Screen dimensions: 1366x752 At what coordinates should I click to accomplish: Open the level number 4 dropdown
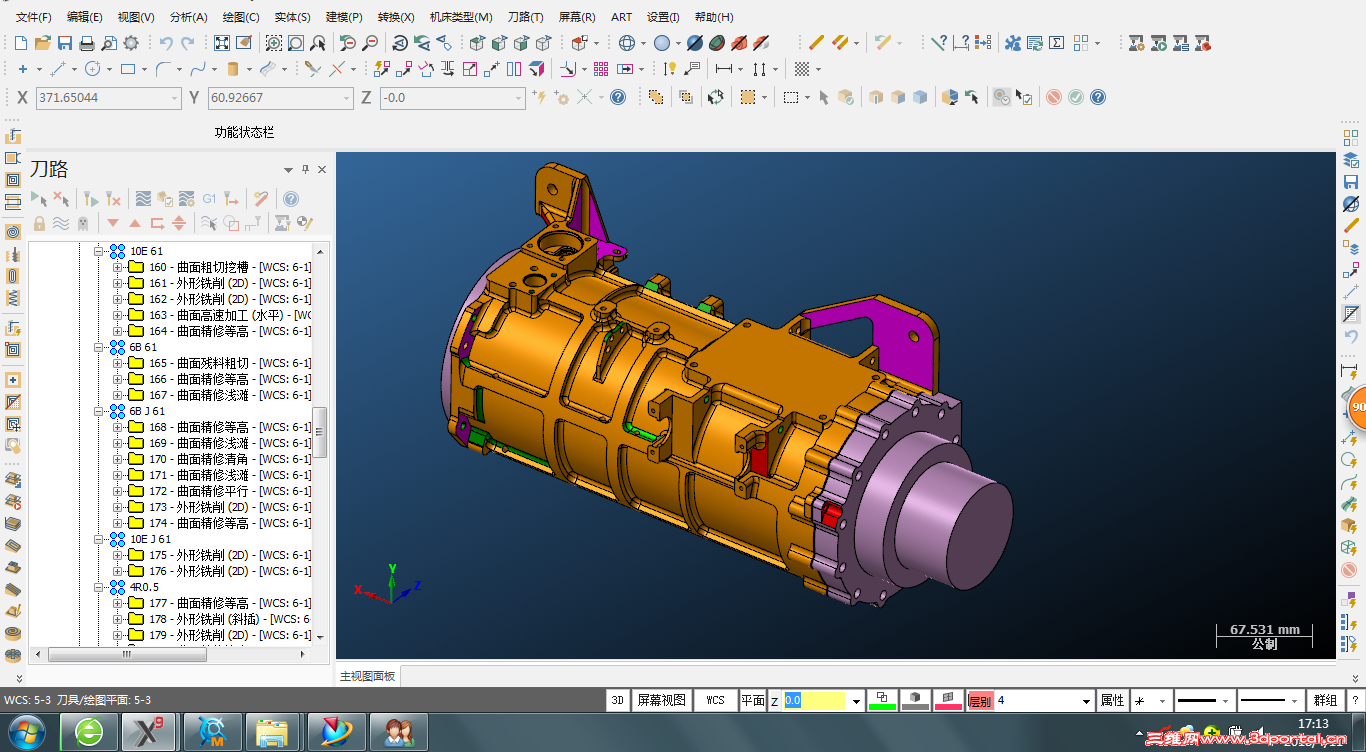point(1087,701)
